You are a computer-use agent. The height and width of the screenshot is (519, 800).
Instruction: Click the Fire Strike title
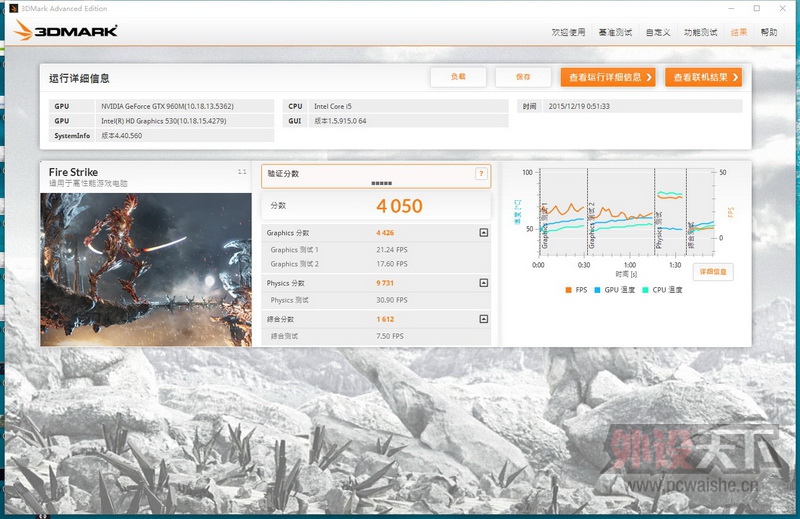coord(73,172)
